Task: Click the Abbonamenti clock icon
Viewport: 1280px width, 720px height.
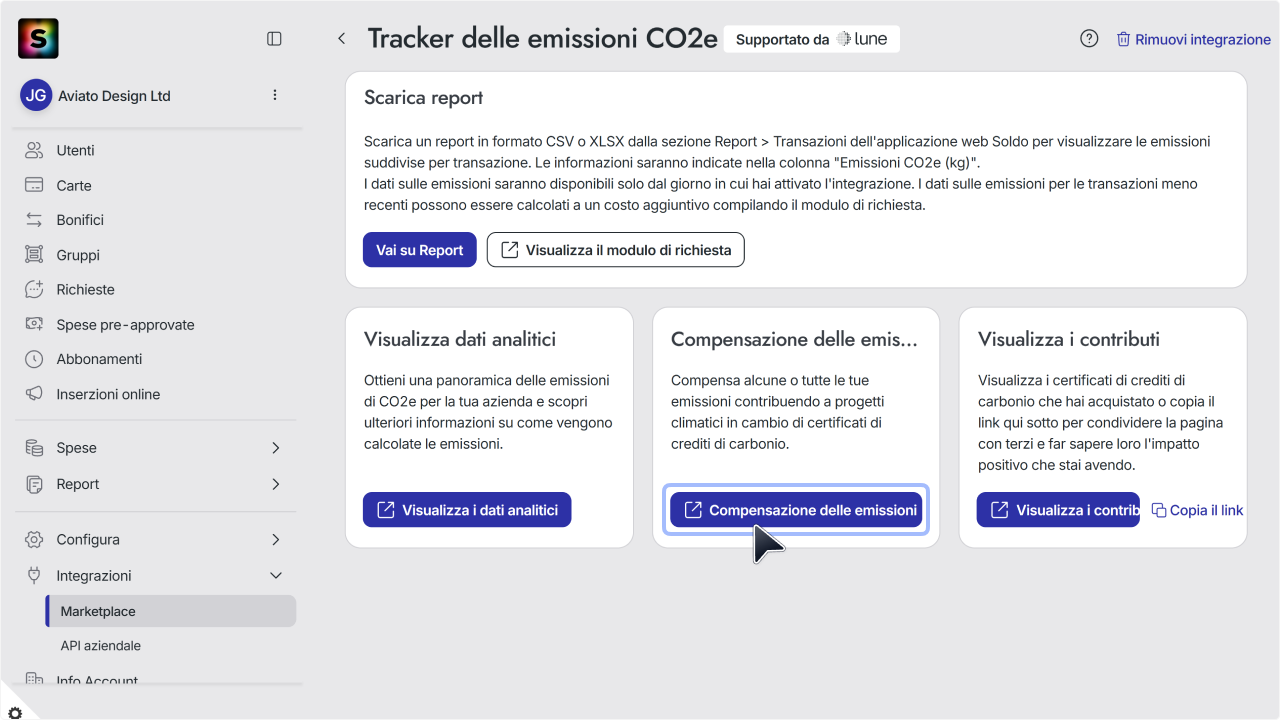Action: (34, 359)
